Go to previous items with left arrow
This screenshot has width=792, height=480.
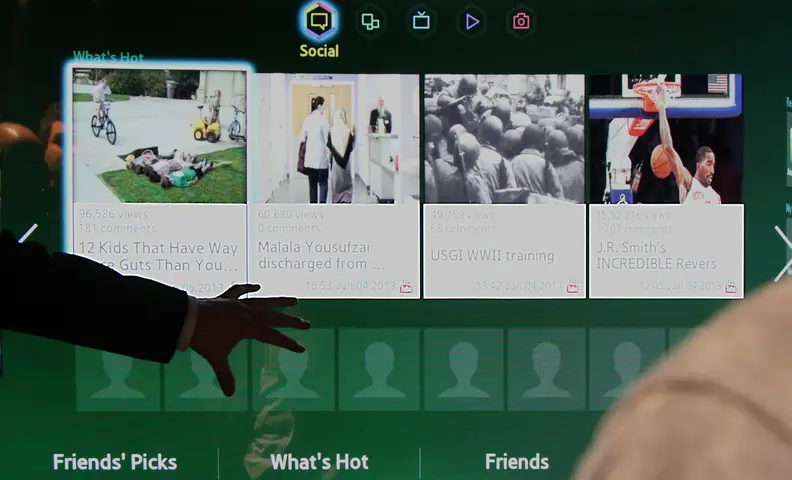[x=28, y=233]
